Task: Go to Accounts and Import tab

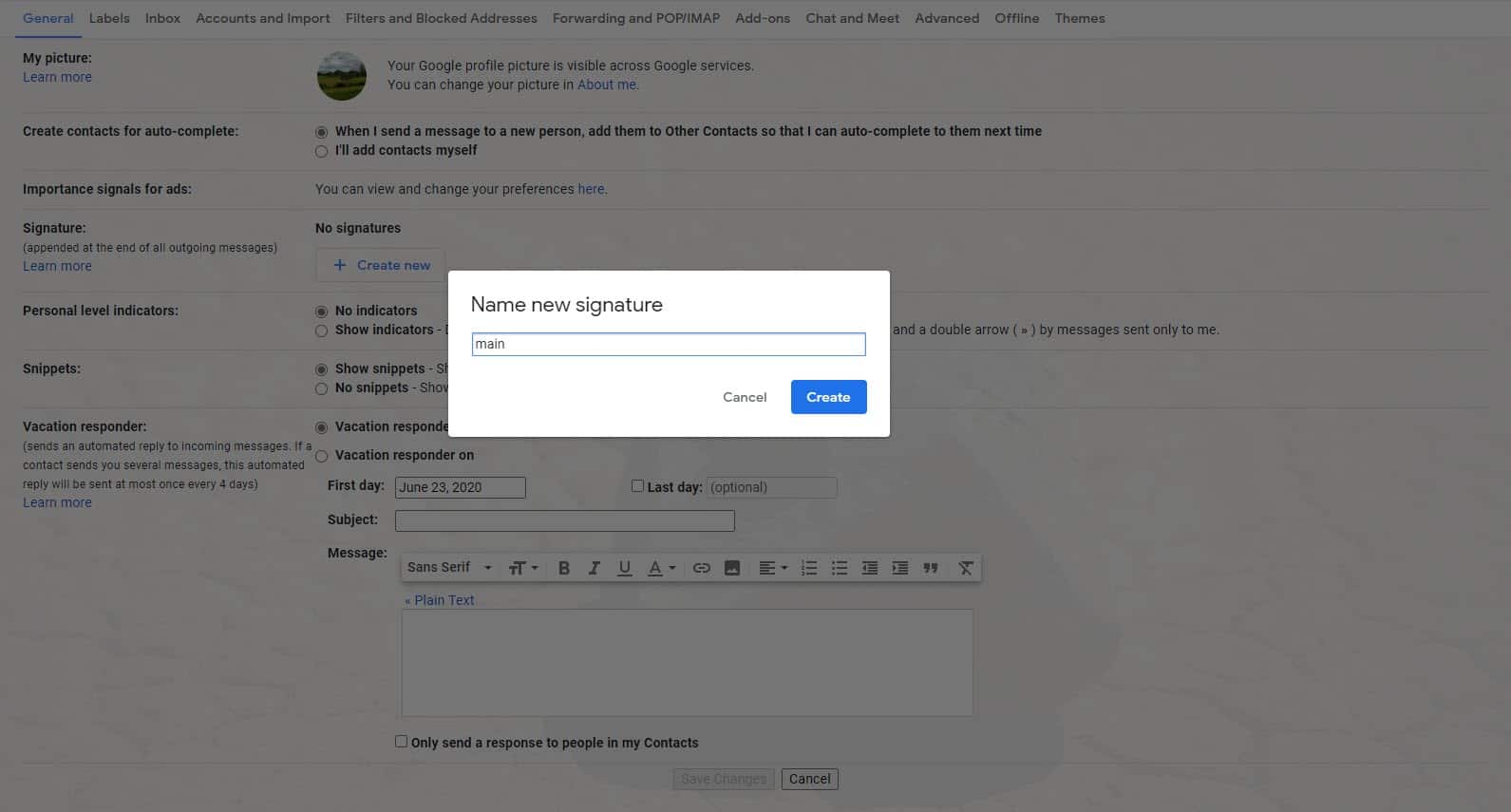Action: (263, 18)
